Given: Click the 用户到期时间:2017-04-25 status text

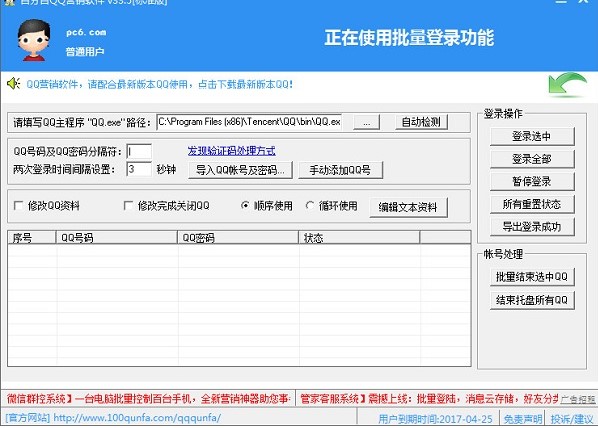Looking at the screenshot, I should [x=435, y=419].
